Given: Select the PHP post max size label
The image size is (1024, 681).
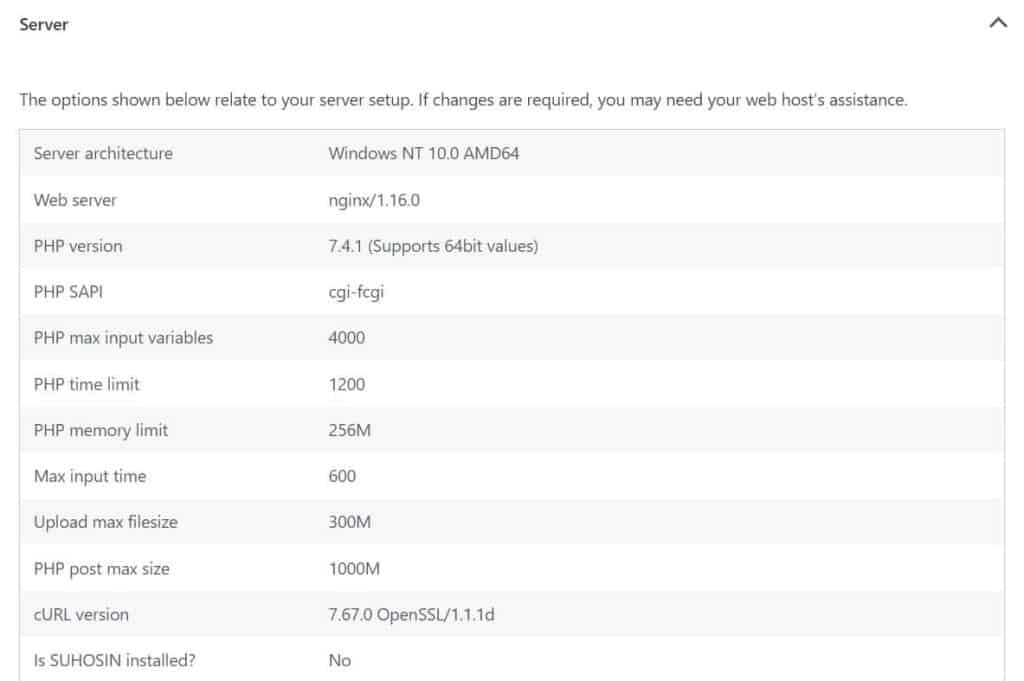Looking at the screenshot, I should click(102, 569).
